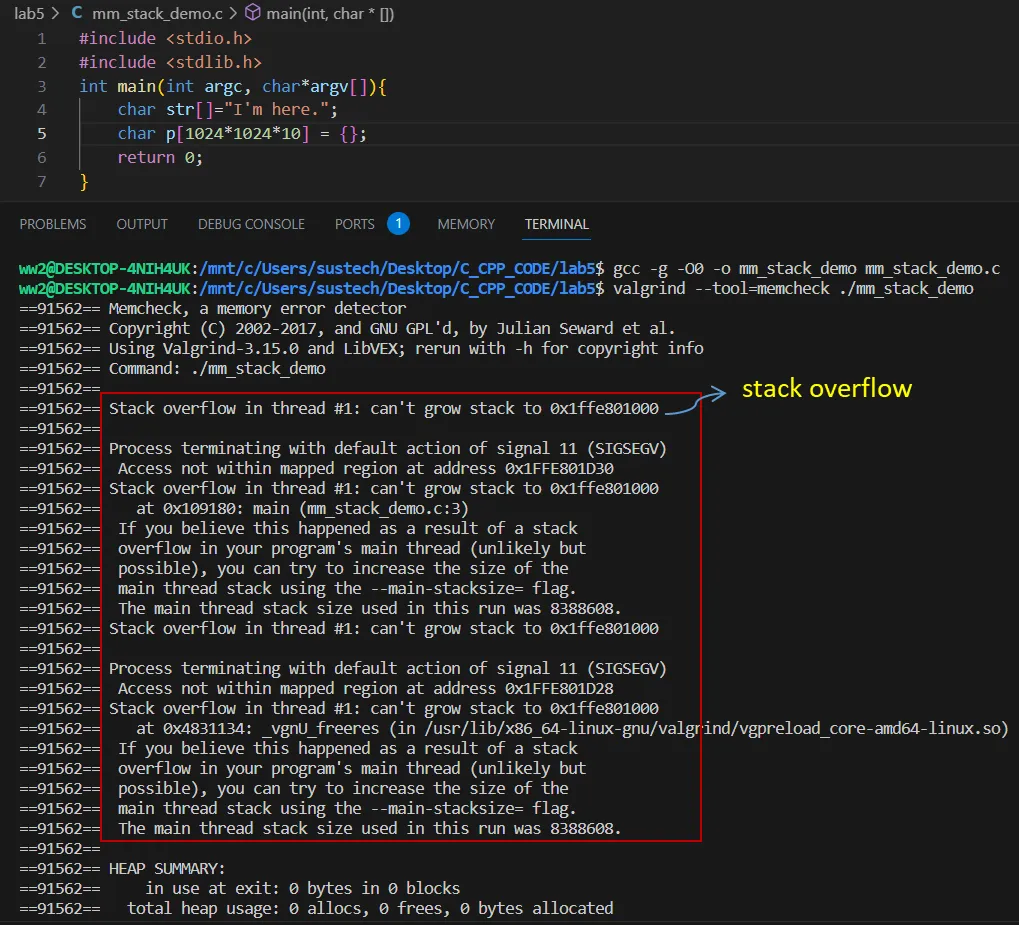Click the main function cube symbol icon
Viewport: 1019px width, 925px height.
pyautogui.click(x=253, y=13)
